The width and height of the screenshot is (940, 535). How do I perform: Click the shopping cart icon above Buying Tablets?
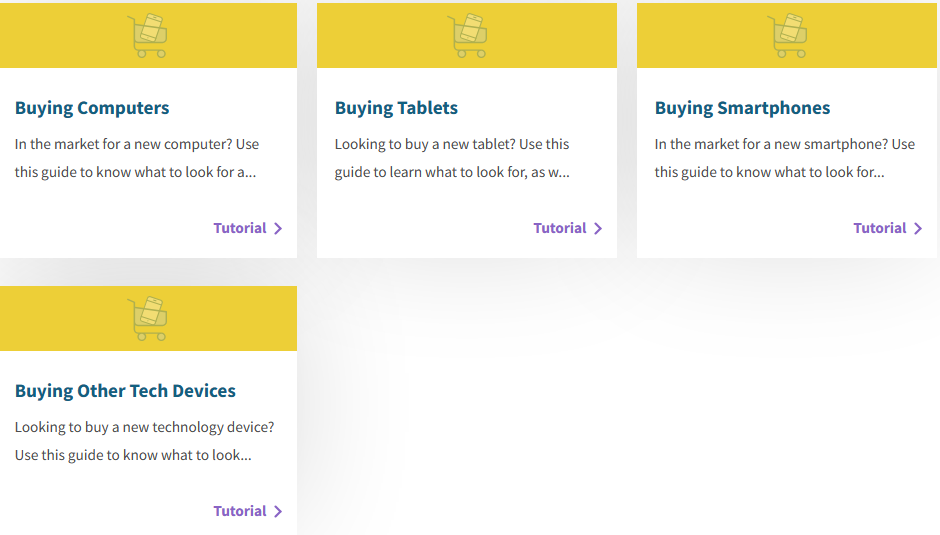click(x=467, y=36)
